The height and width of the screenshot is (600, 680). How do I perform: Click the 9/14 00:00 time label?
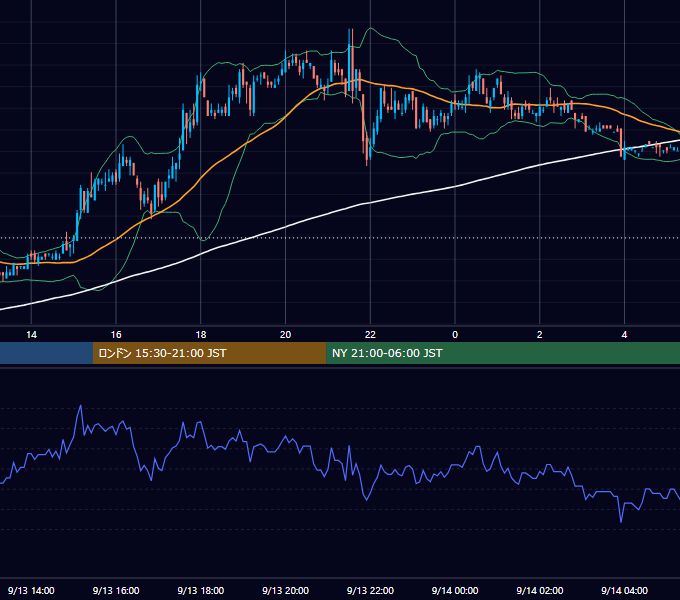[x=455, y=590]
